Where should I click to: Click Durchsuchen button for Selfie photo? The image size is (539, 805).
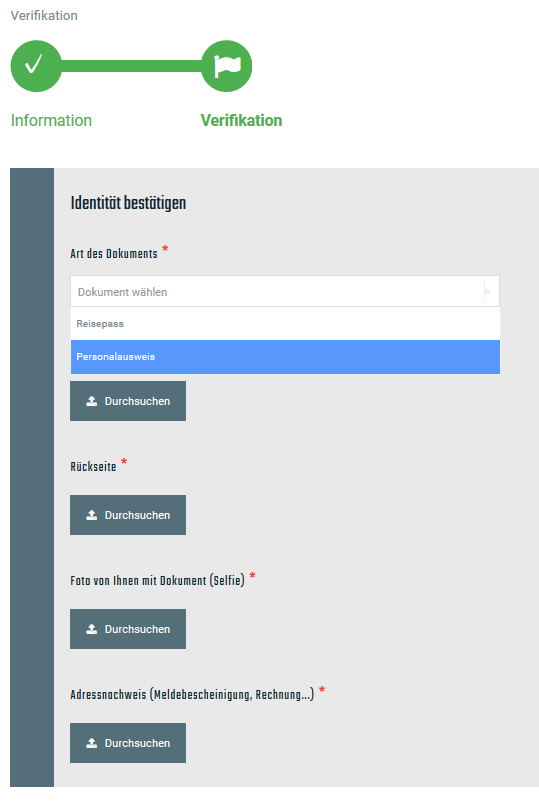coord(128,629)
